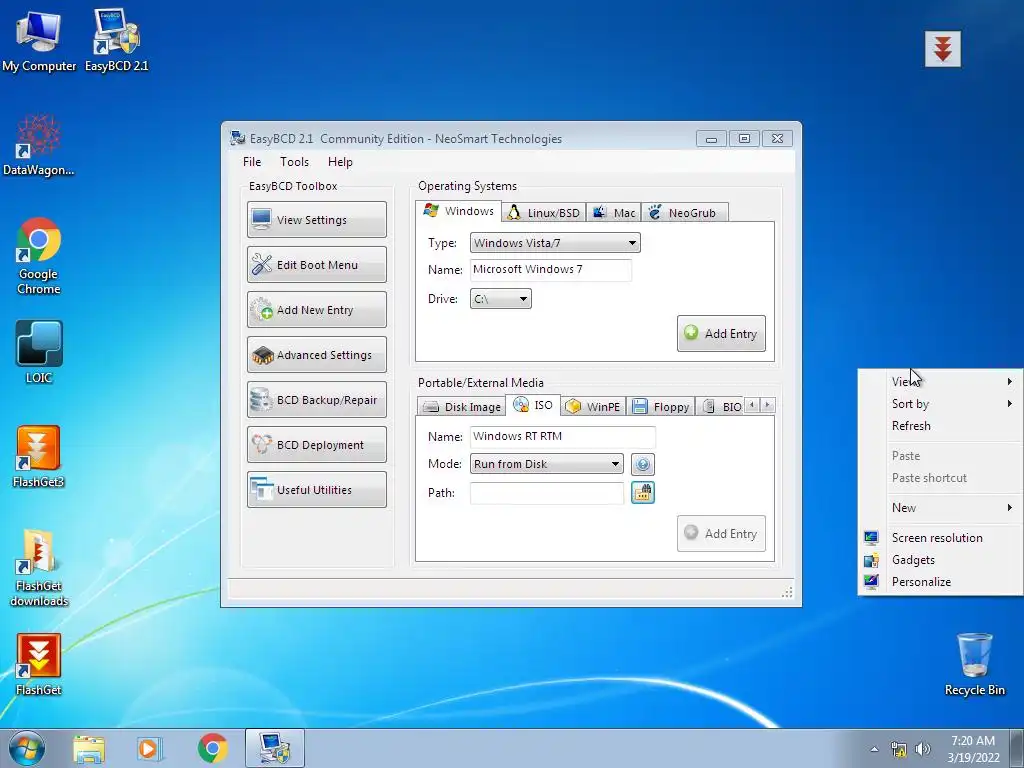This screenshot has width=1024, height=768.
Task: Show hidden tray icons arrow
Action: (874, 749)
